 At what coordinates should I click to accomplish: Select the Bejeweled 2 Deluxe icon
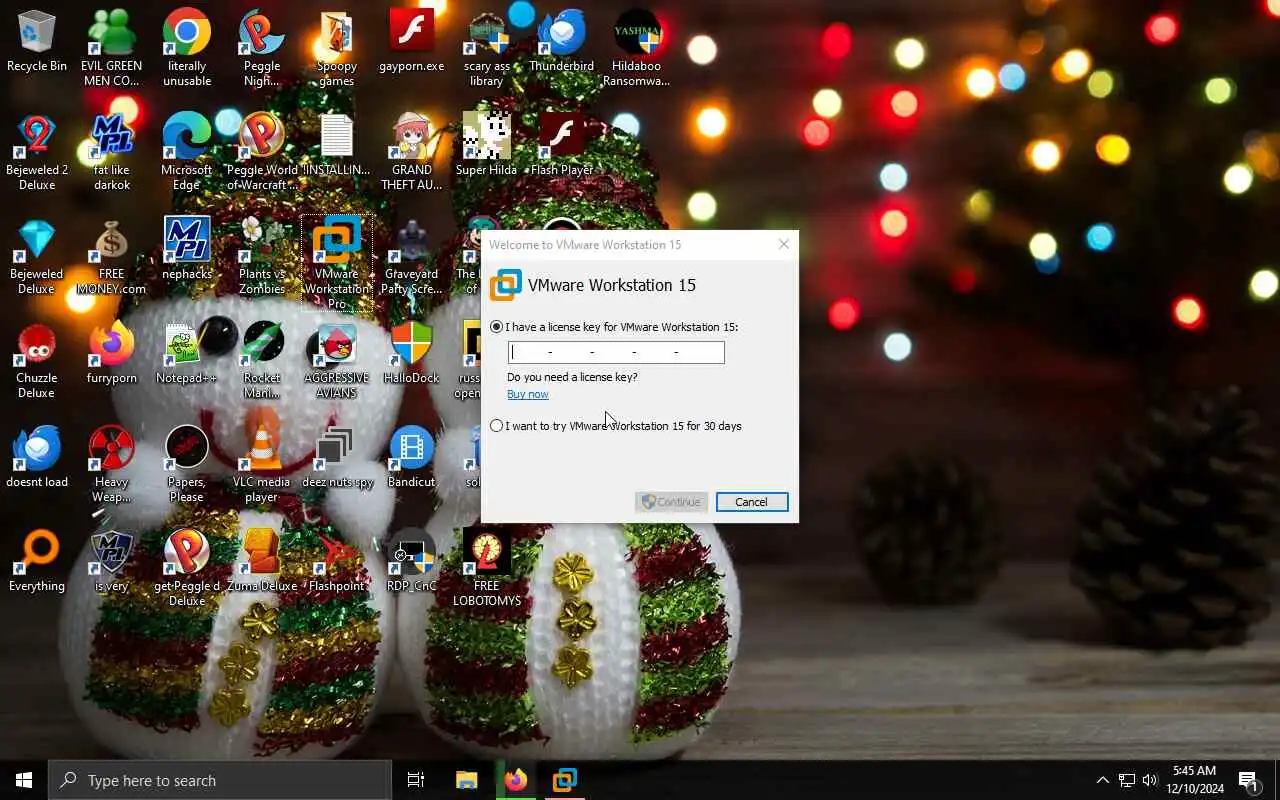pyautogui.click(x=37, y=152)
